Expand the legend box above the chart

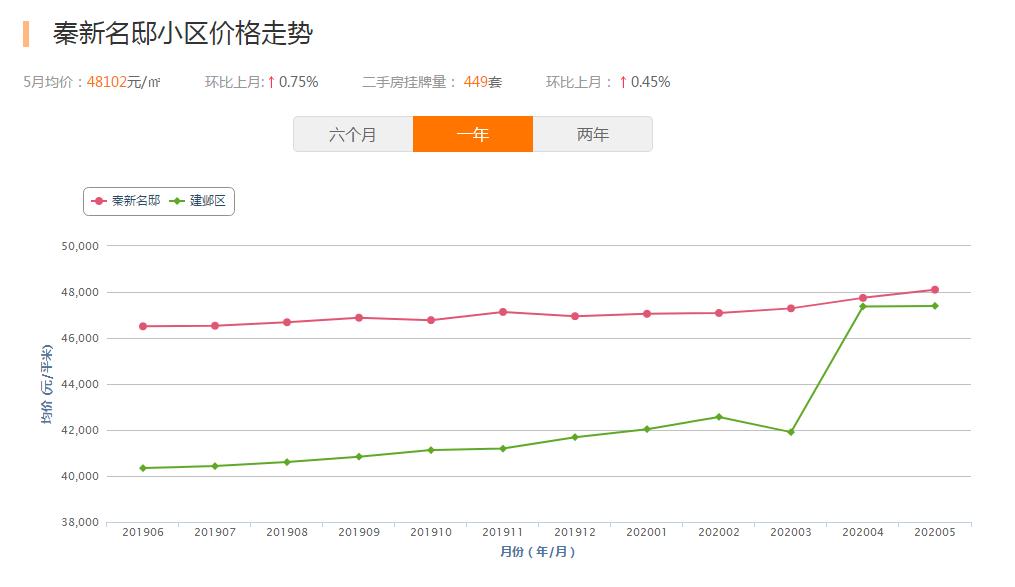(x=160, y=200)
